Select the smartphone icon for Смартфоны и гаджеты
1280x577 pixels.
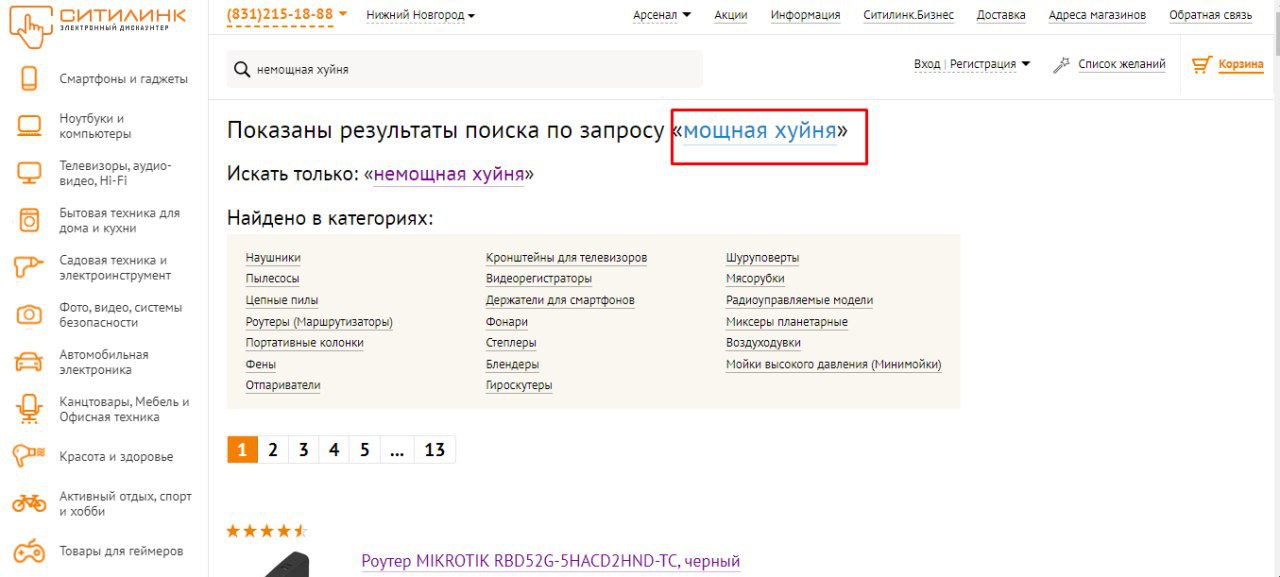29,79
